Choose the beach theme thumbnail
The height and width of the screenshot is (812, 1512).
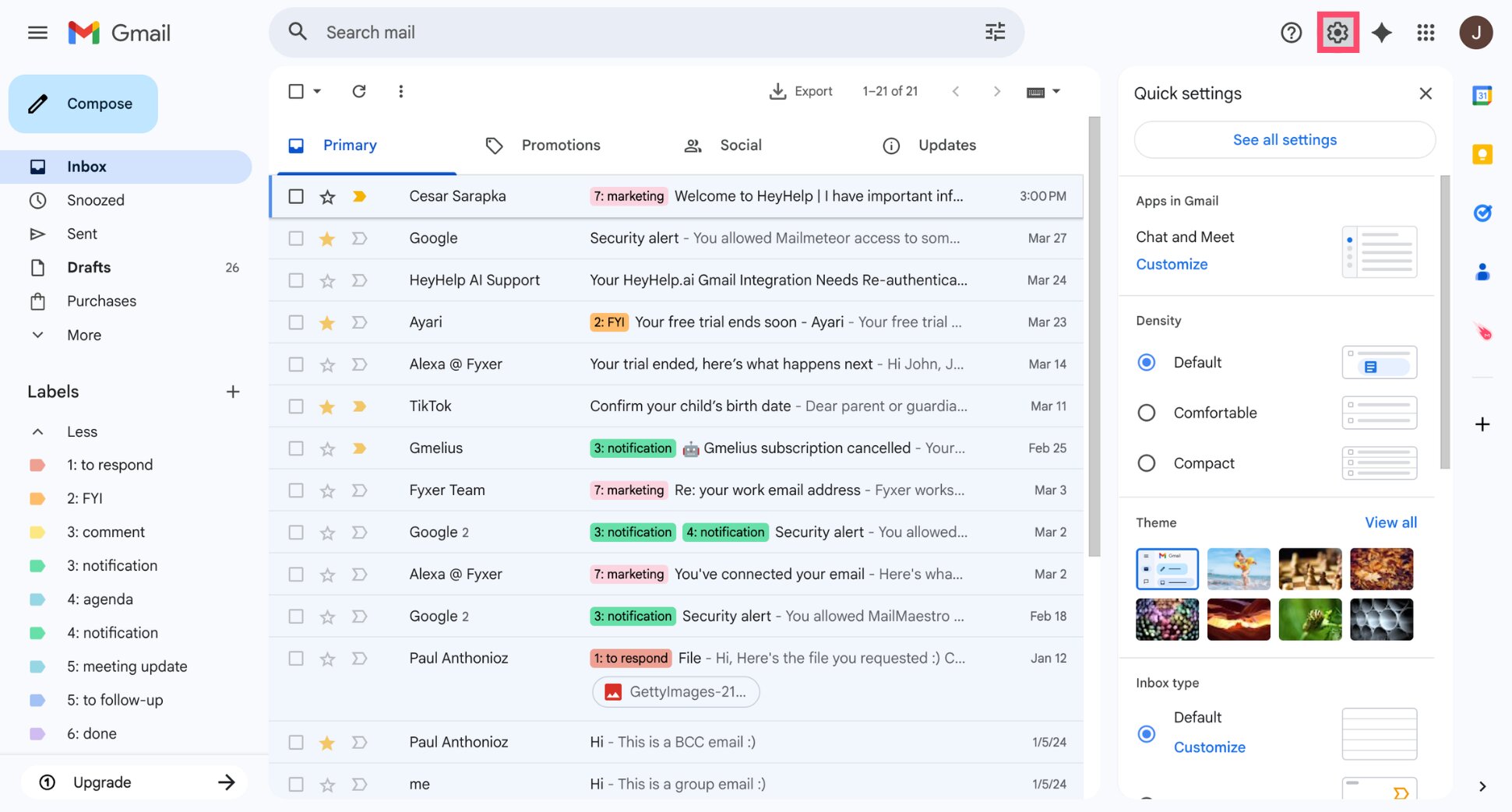(1239, 569)
